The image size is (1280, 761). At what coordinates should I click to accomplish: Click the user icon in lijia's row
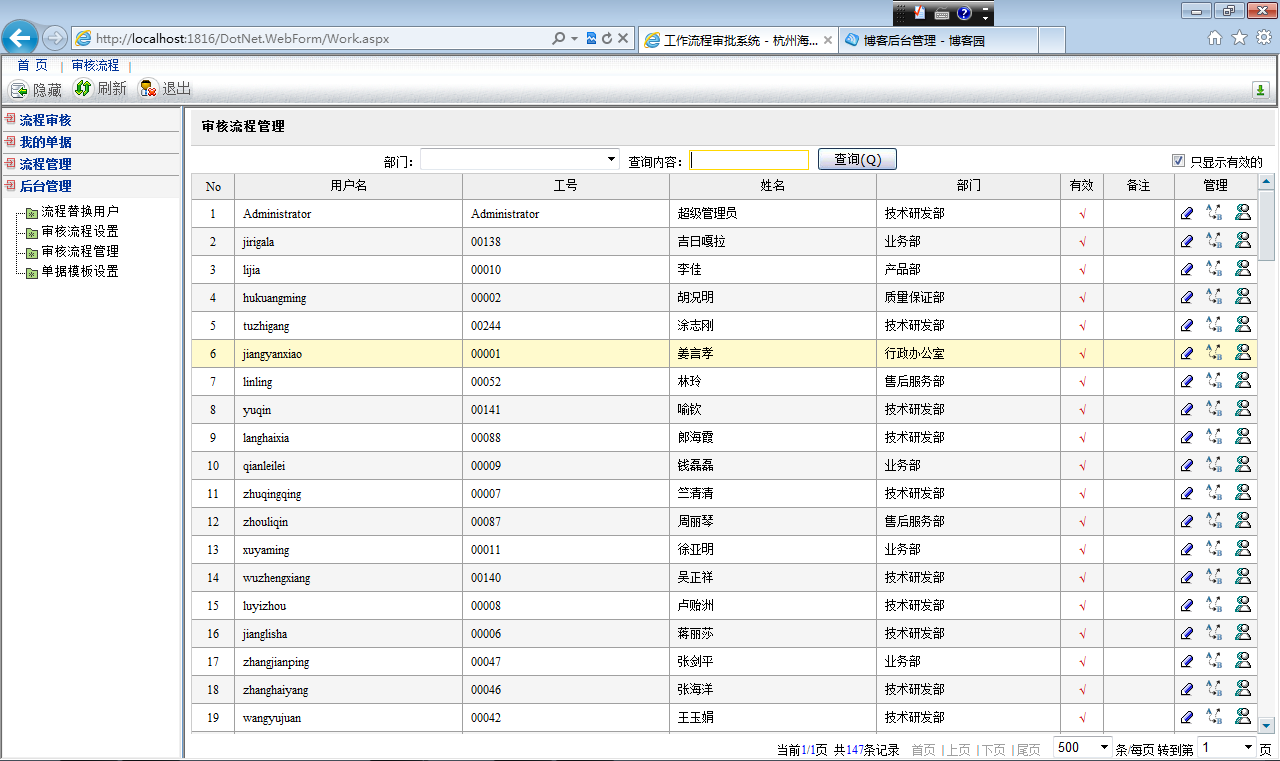pyautogui.click(x=1243, y=268)
